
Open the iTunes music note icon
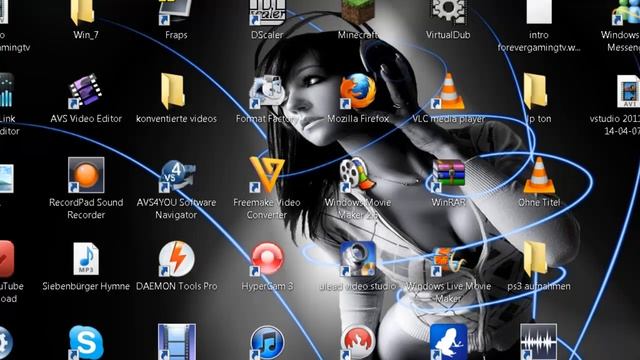pyautogui.click(x=267, y=343)
